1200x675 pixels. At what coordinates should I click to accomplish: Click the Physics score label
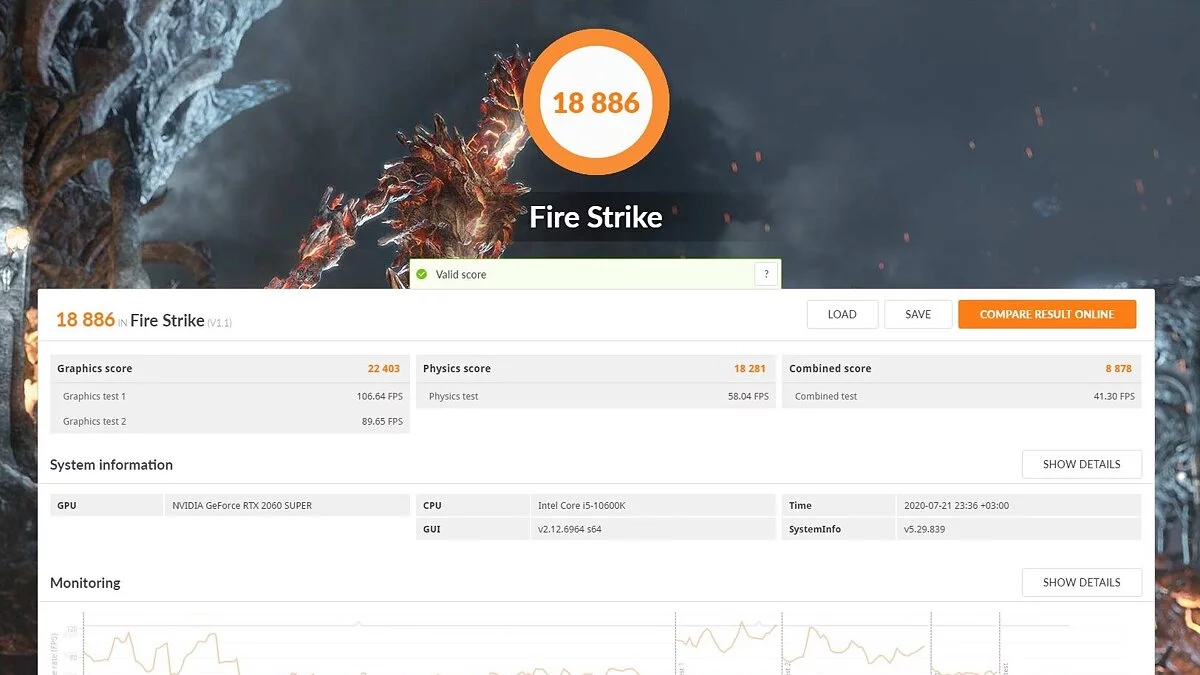click(x=457, y=368)
